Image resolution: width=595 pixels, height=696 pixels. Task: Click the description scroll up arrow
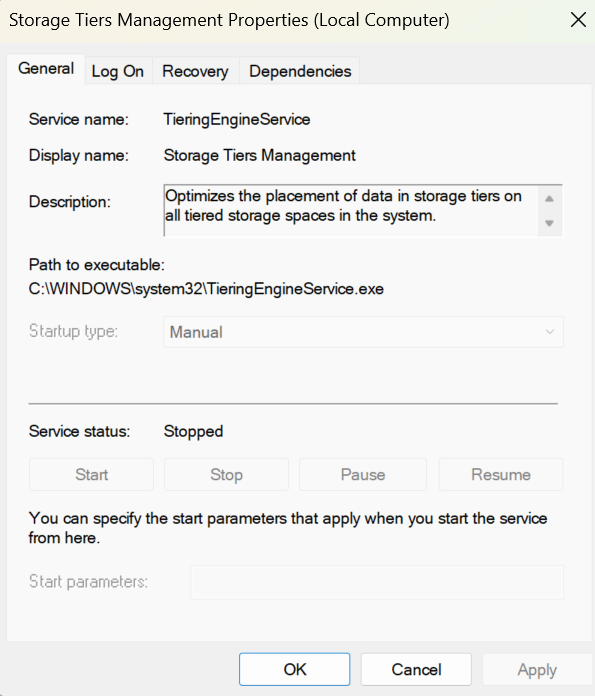pos(549,199)
